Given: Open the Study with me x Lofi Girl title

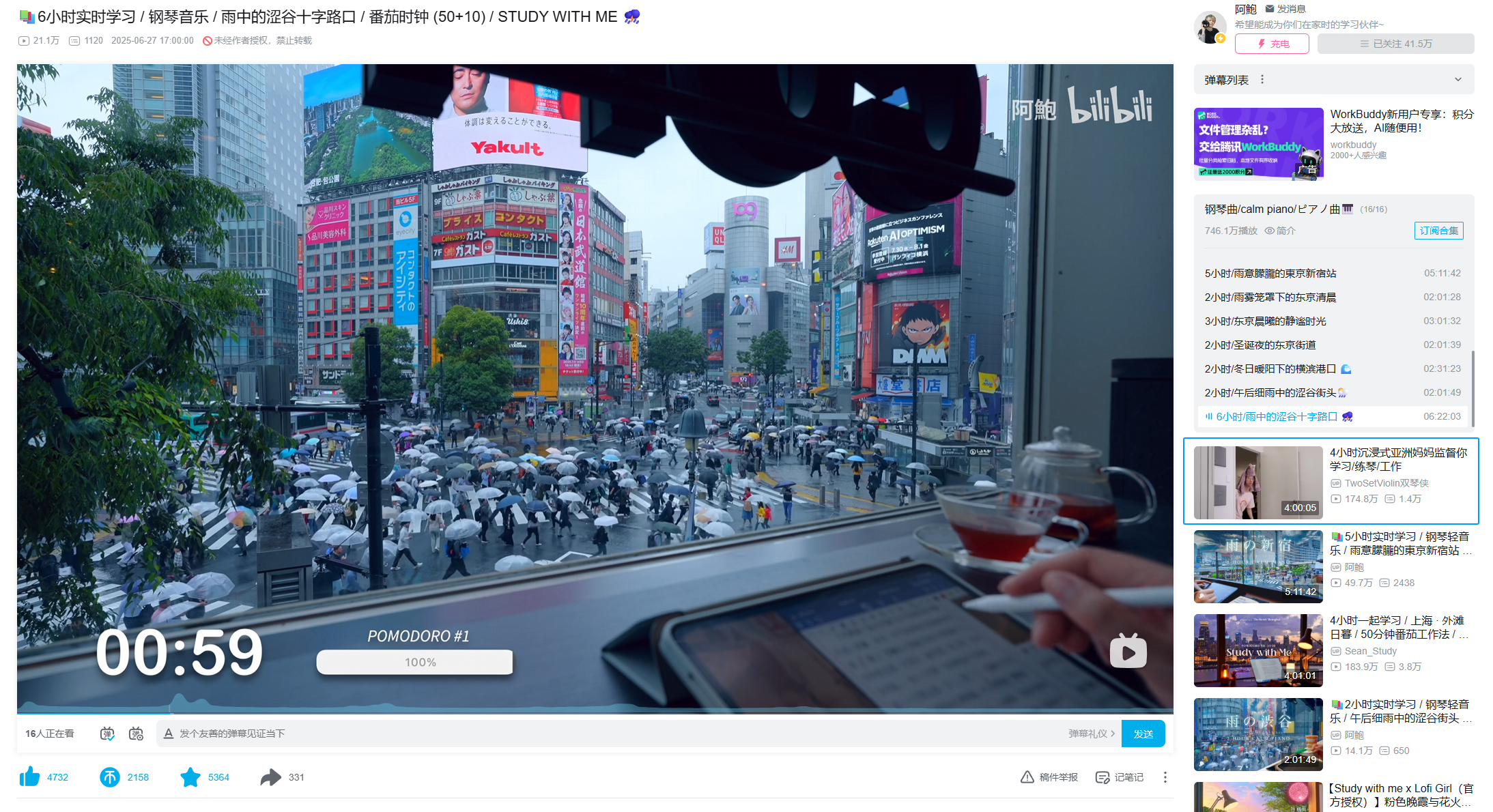Looking at the screenshot, I should coord(1402,795).
